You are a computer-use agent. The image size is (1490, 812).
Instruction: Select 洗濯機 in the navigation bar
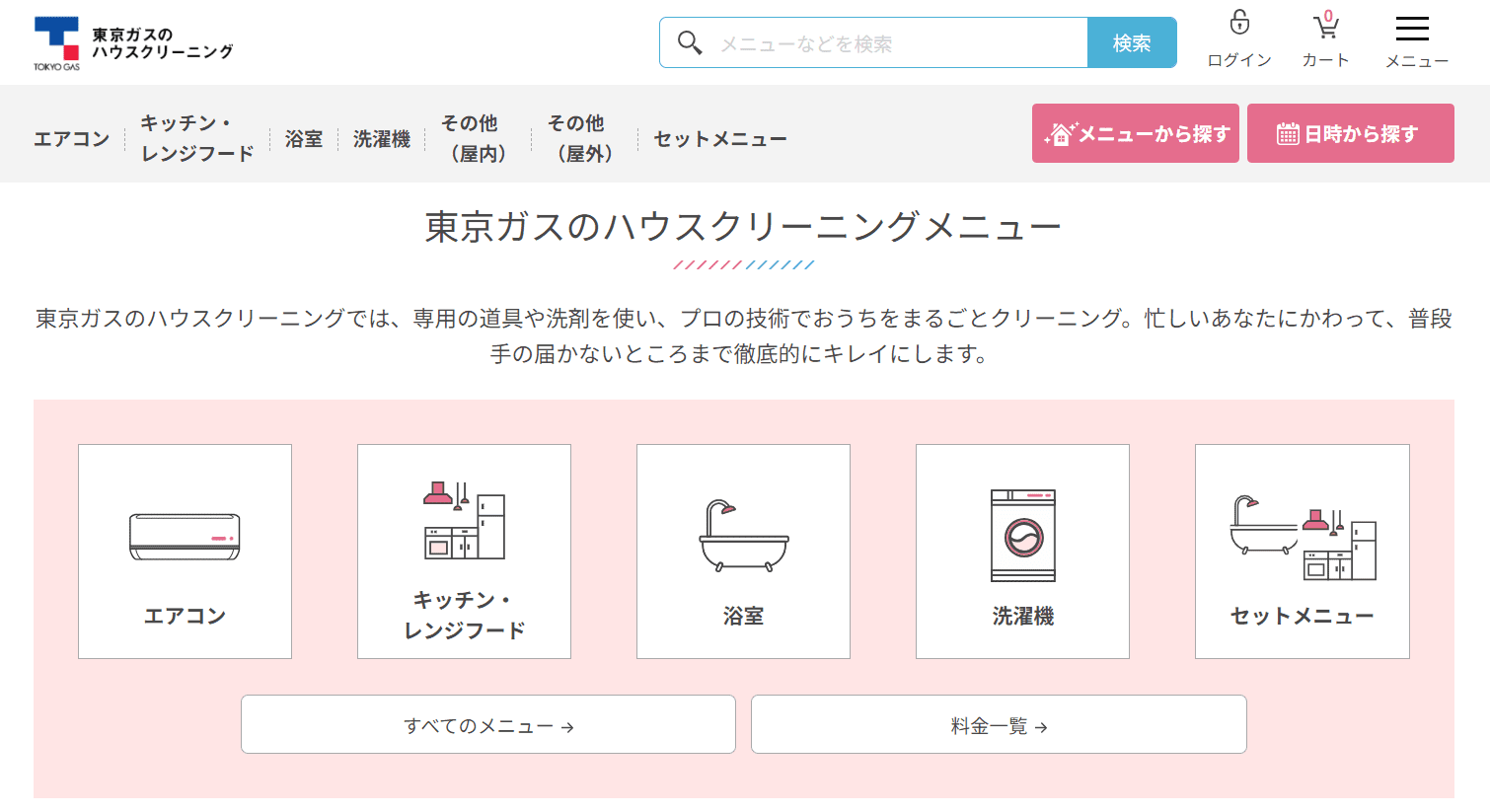382,139
